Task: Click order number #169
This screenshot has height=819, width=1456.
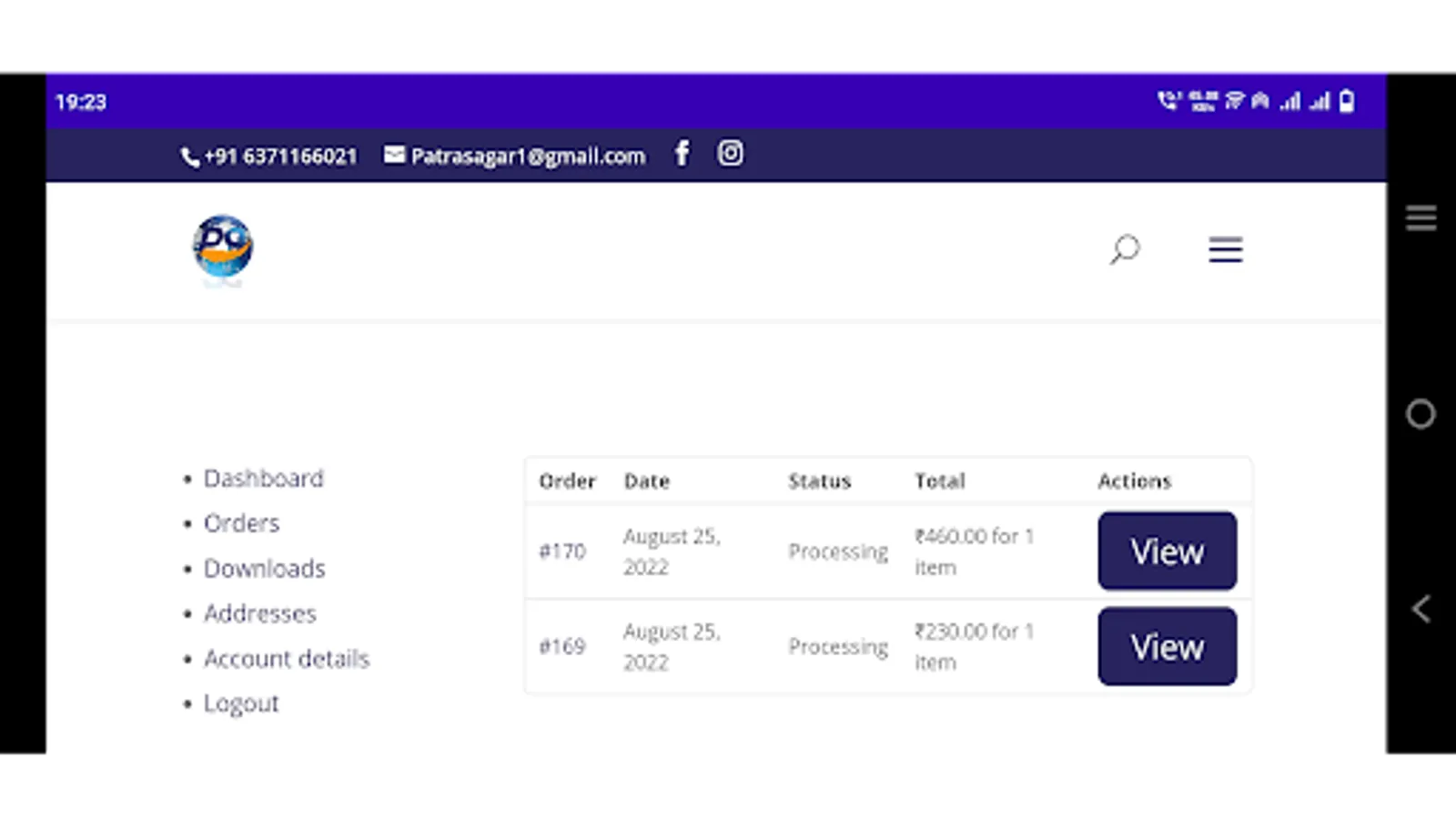Action: [x=562, y=647]
